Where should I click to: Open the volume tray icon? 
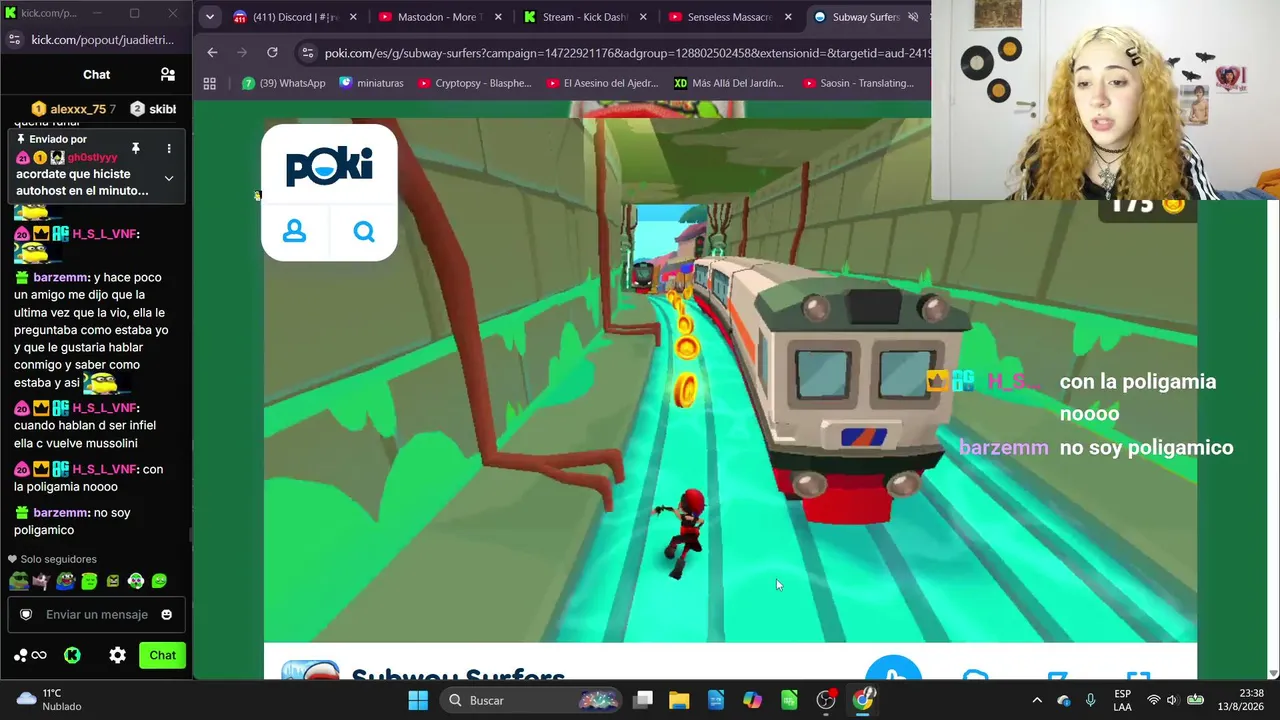click(x=1172, y=700)
